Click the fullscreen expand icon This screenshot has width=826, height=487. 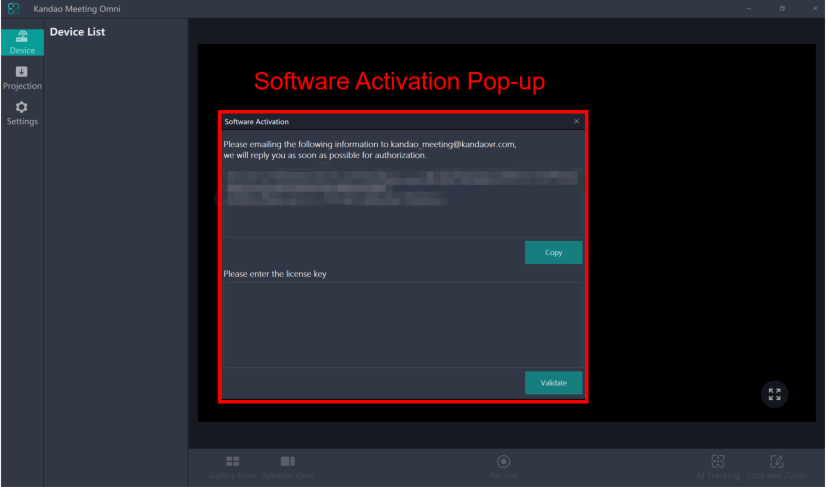774,395
